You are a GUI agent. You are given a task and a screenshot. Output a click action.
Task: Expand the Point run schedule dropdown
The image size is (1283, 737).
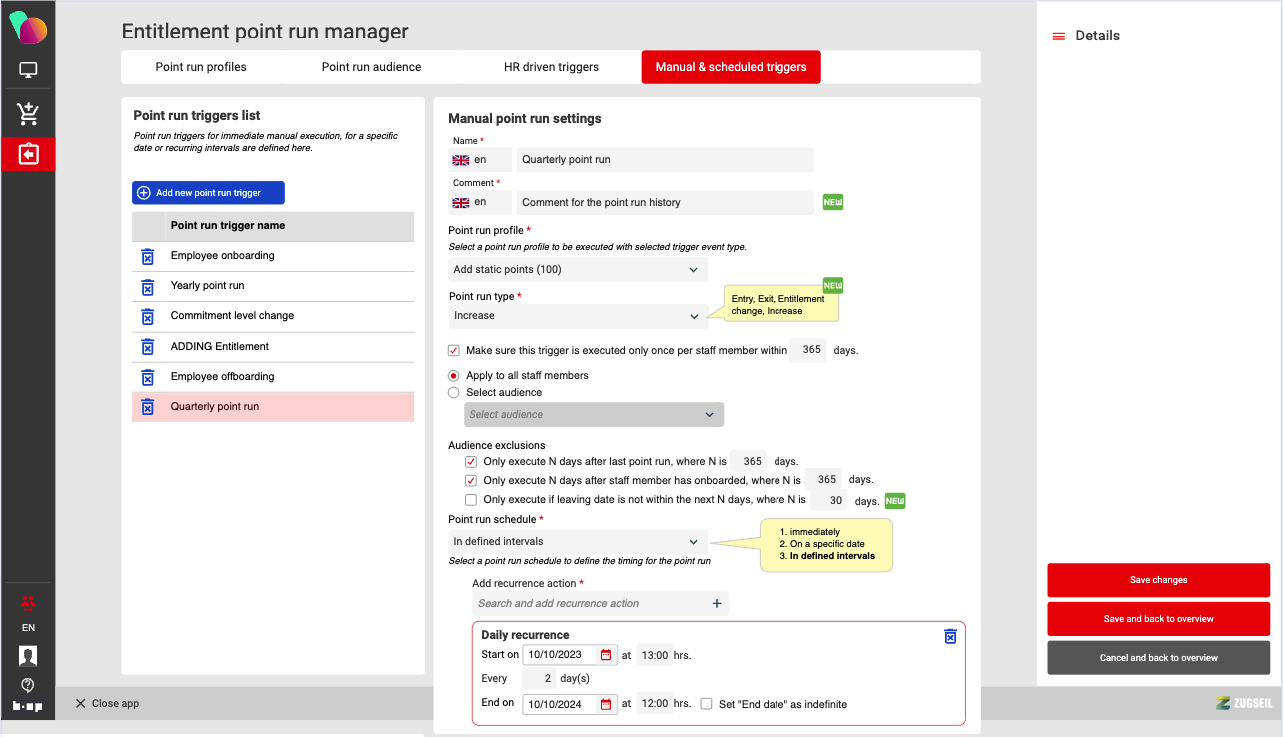(x=578, y=542)
